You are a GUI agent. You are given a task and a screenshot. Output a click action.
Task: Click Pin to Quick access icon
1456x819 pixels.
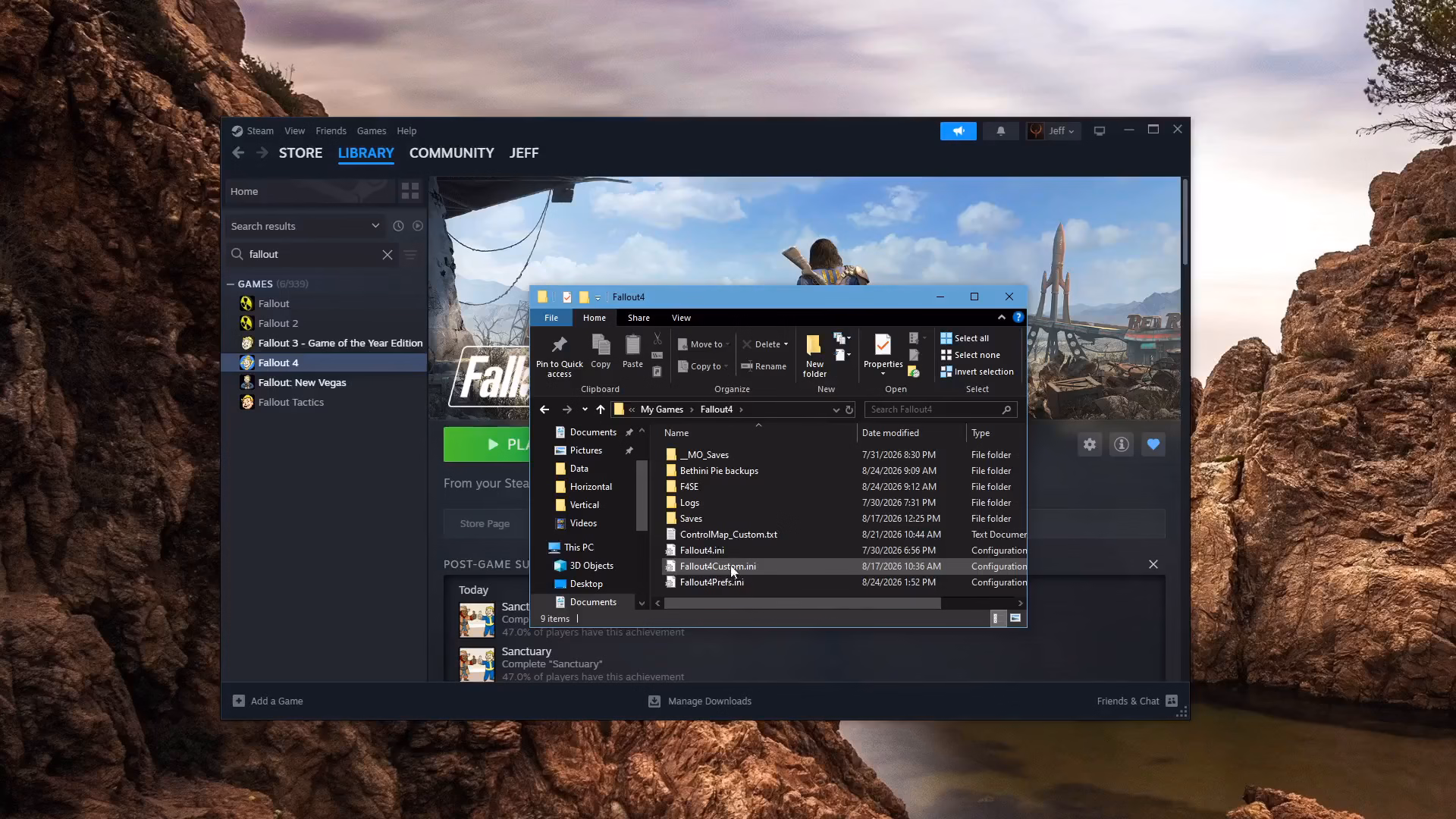coord(560,356)
